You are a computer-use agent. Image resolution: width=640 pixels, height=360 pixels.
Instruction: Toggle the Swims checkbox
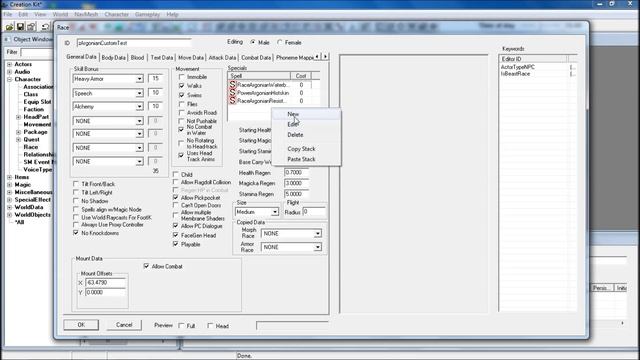pos(182,95)
